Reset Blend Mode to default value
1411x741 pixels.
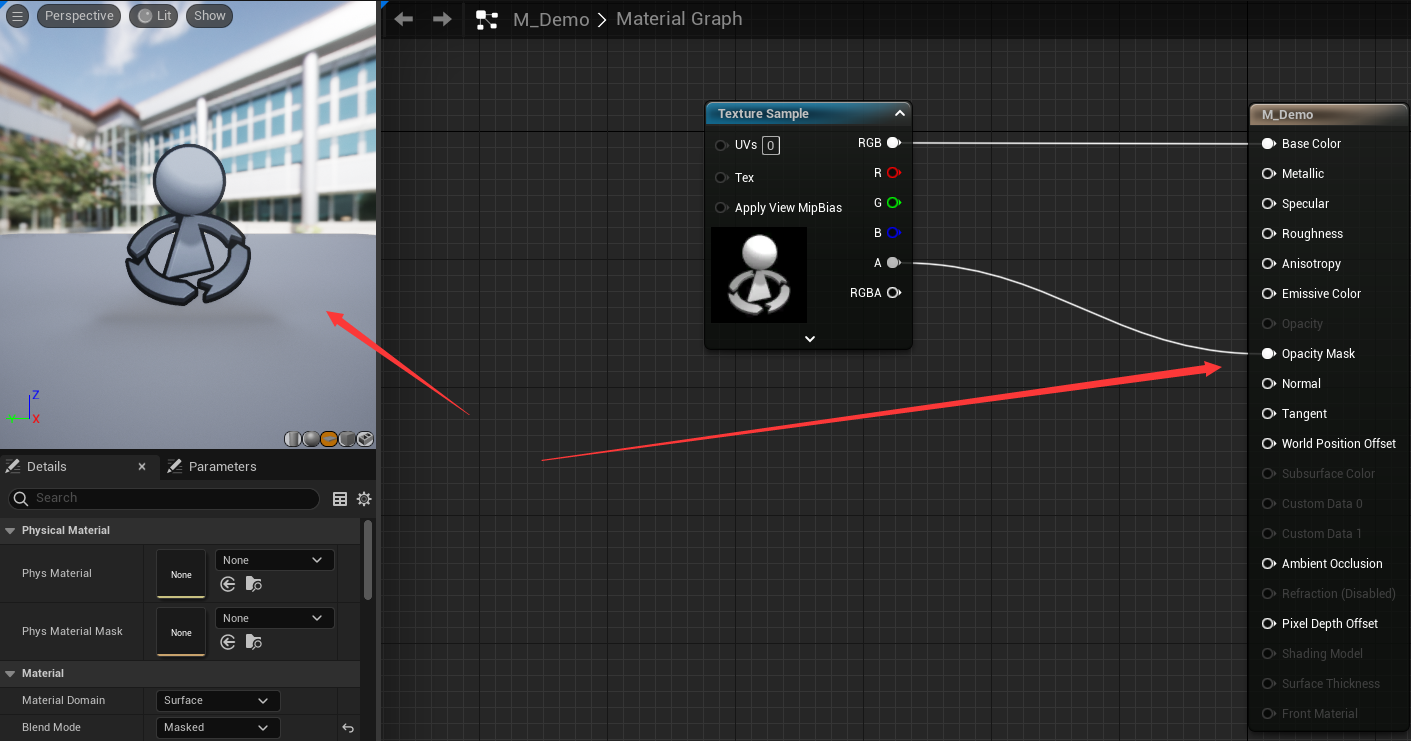click(x=348, y=728)
